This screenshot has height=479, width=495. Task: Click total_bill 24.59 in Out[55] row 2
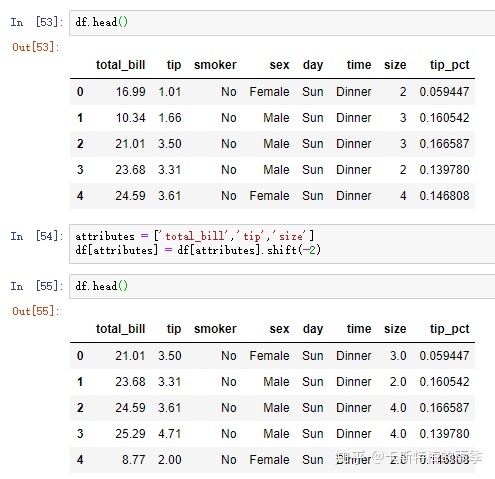tap(131, 408)
